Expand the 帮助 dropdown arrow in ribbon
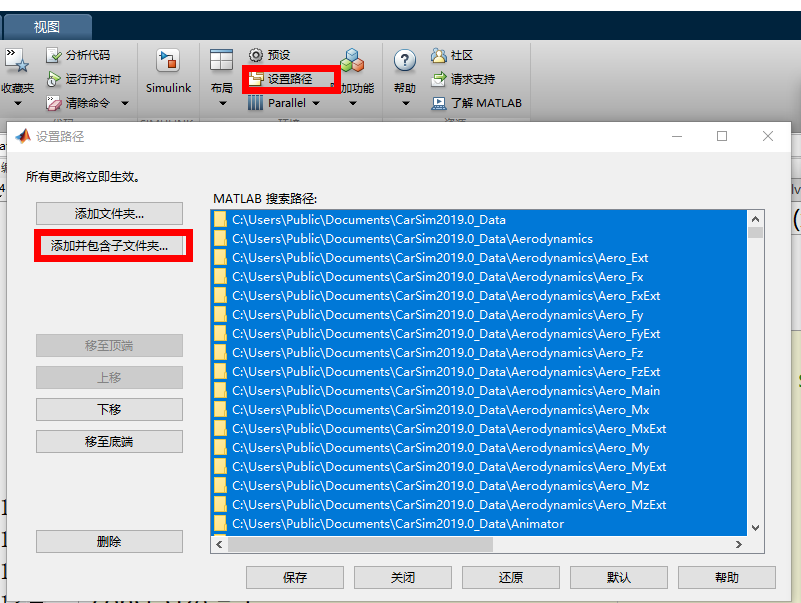This screenshot has width=801, height=603. click(x=406, y=104)
